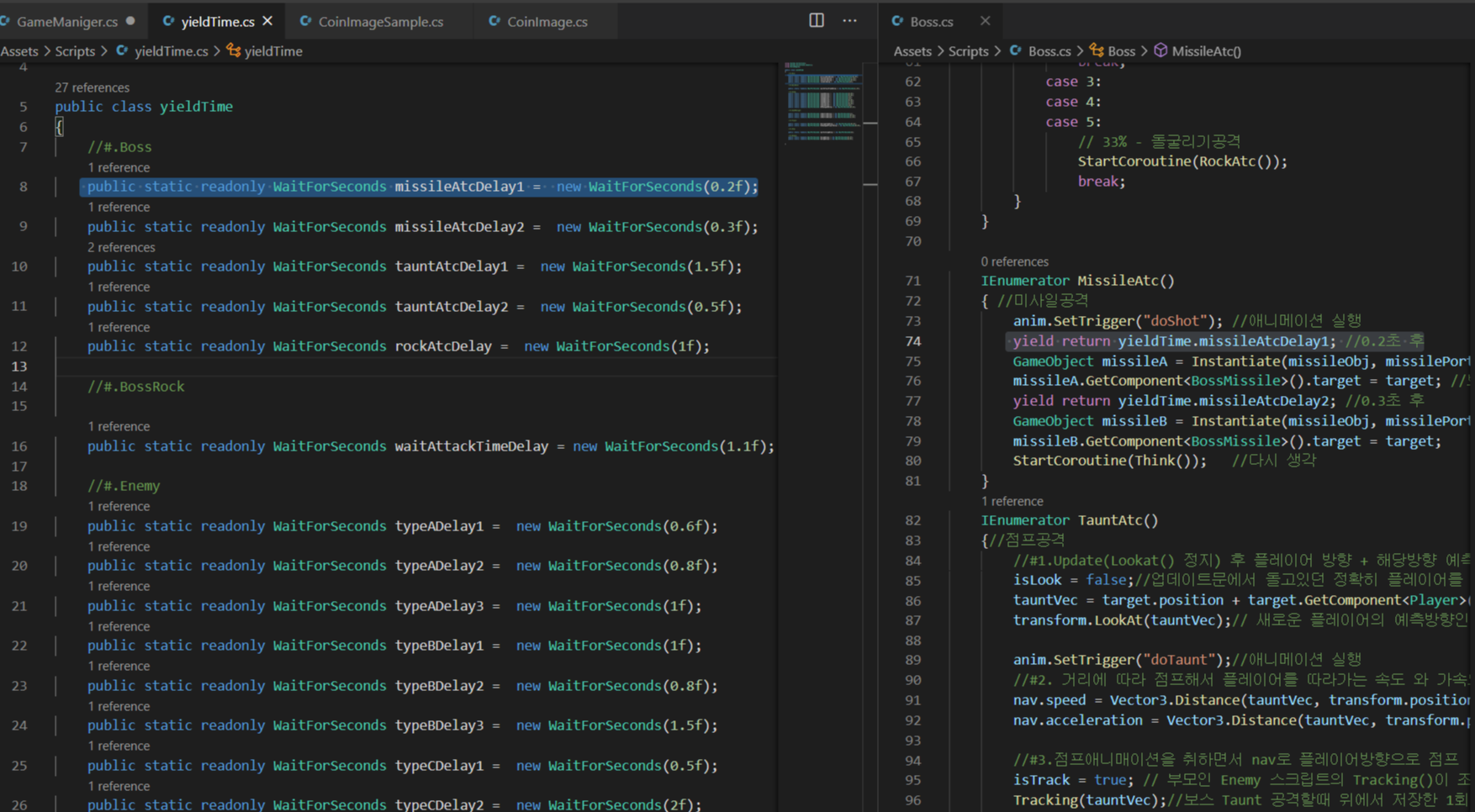Open the CoinImage.cs tab
Viewport: 1475px width, 812px height.
(547, 22)
